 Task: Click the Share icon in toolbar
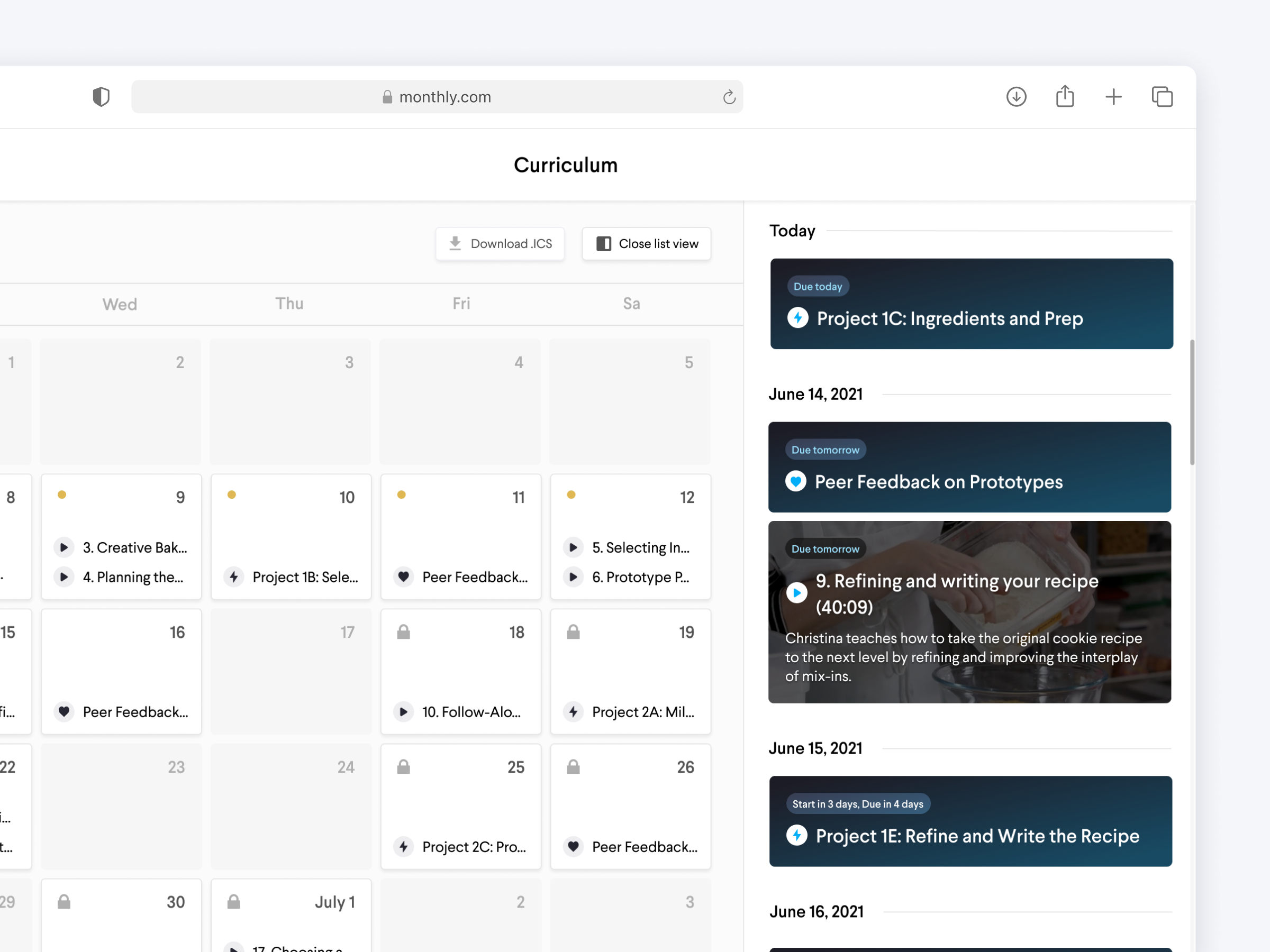1065,96
